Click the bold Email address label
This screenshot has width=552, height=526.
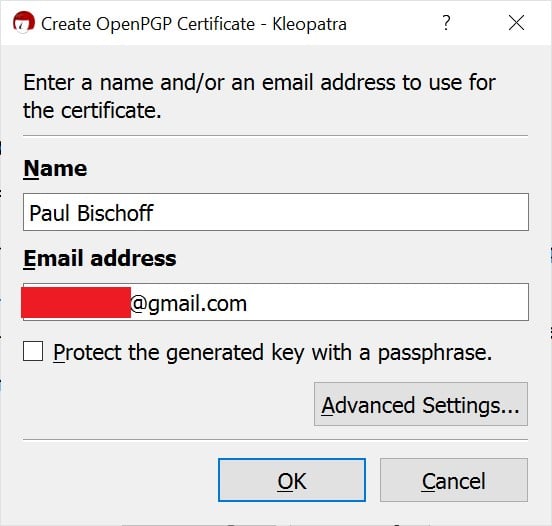point(100,258)
